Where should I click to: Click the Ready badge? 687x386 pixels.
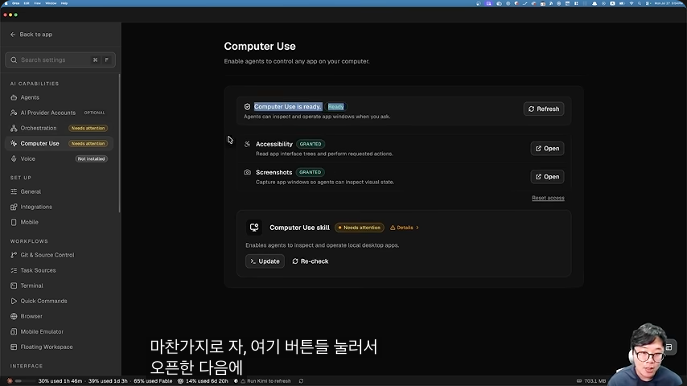336,106
